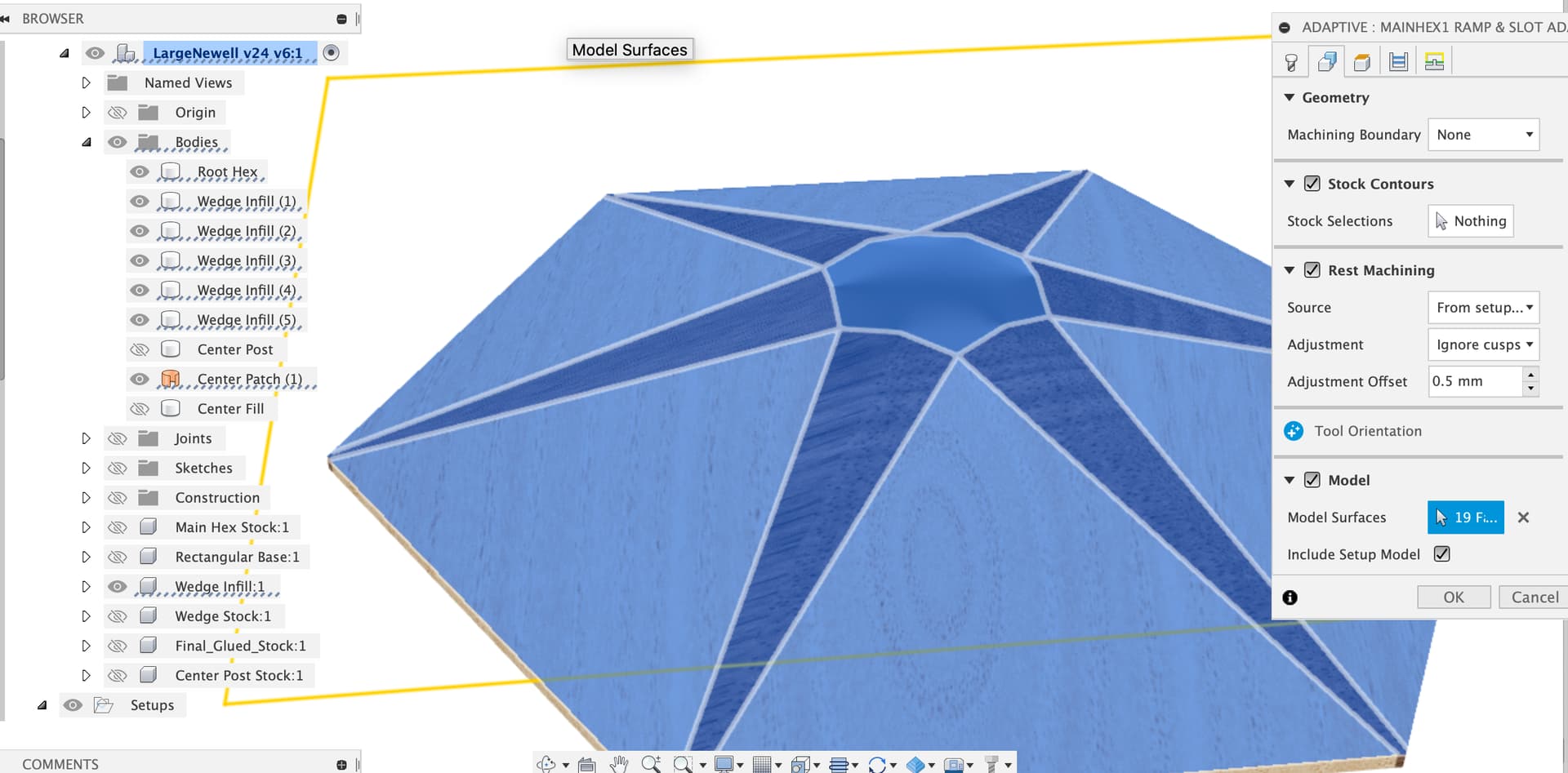This screenshot has width=1568, height=773.
Task: Click Stock Selections Nothing button
Action: 1471,221
